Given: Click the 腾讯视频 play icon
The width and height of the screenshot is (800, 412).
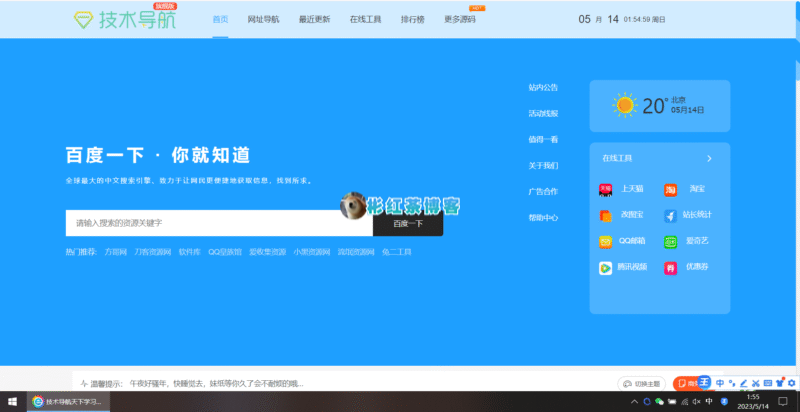Looking at the screenshot, I should click(605, 268).
